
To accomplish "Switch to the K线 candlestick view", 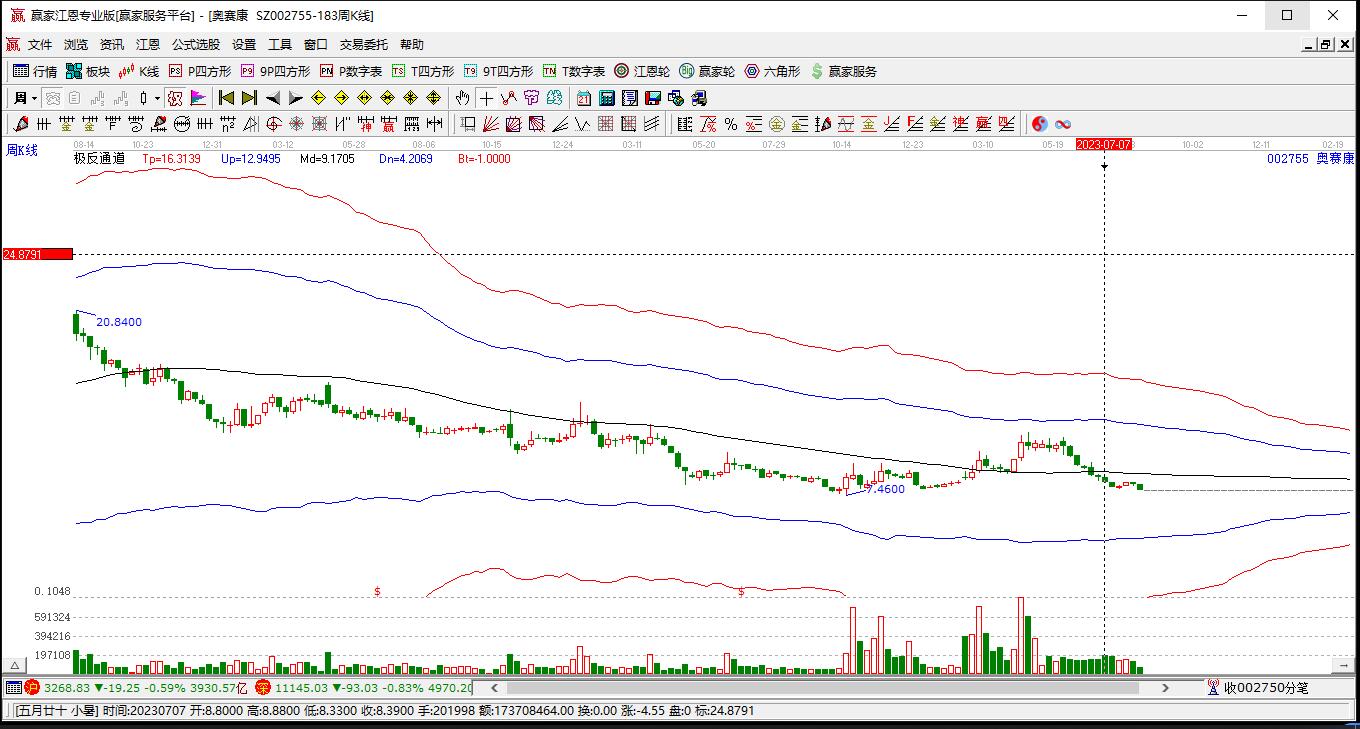I will pos(139,71).
